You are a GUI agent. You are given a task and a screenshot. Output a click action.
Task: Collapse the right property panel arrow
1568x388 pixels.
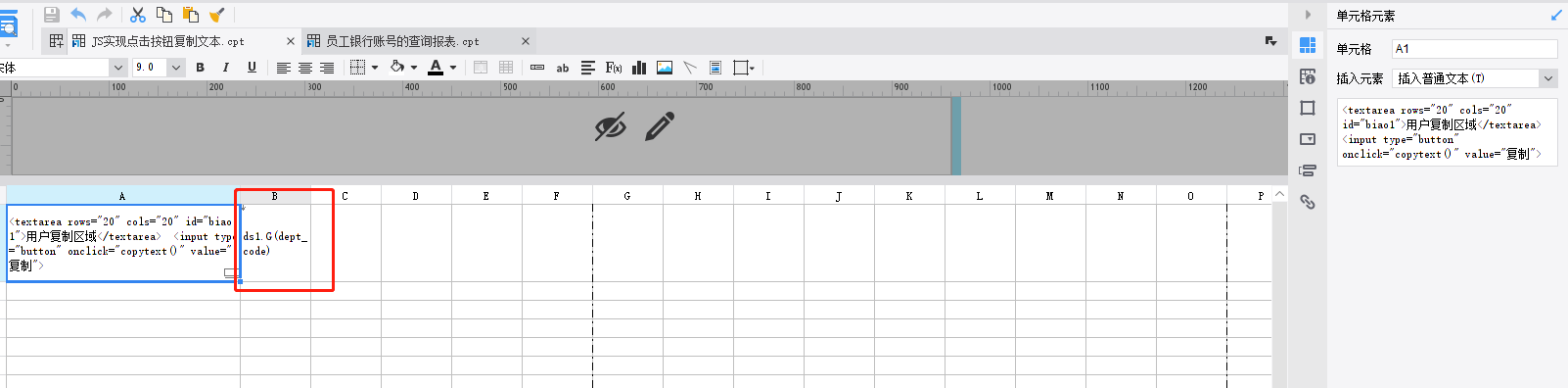click(1308, 15)
